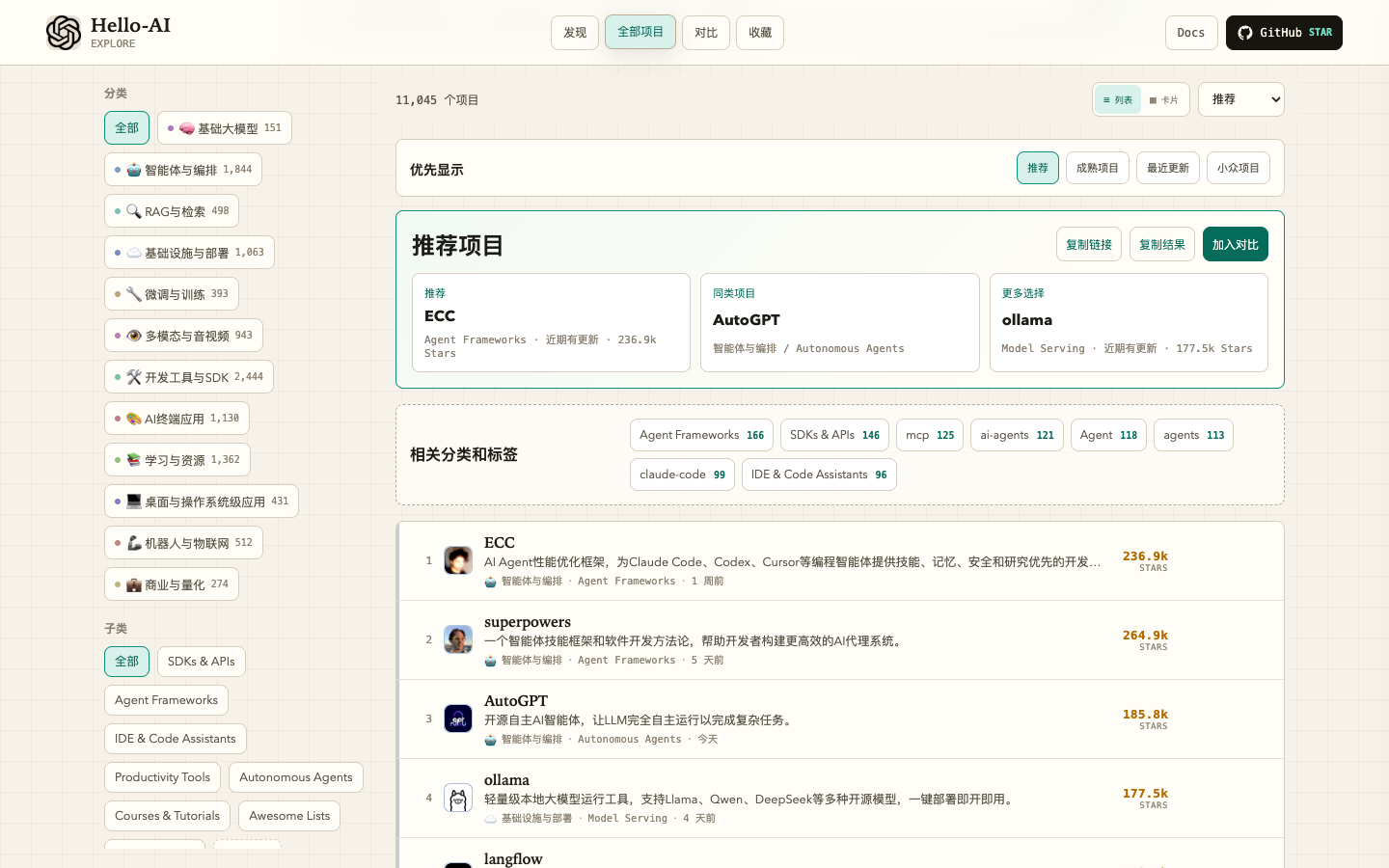Click the 加入对比 button

click(x=1236, y=244)
